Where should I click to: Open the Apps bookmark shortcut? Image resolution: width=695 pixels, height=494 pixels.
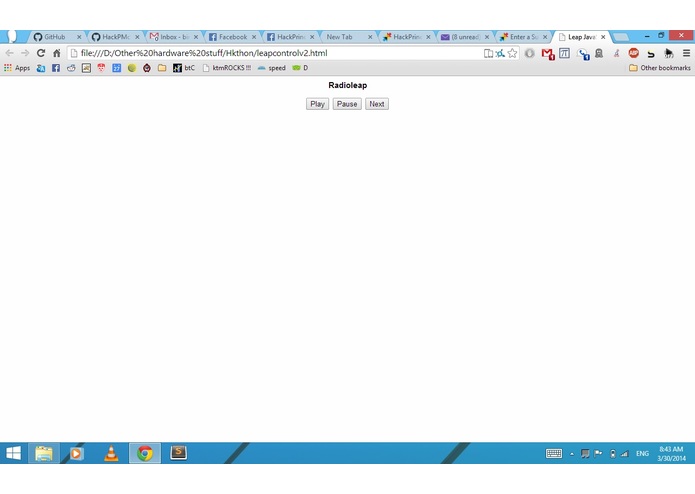click(x=17, y=68)
